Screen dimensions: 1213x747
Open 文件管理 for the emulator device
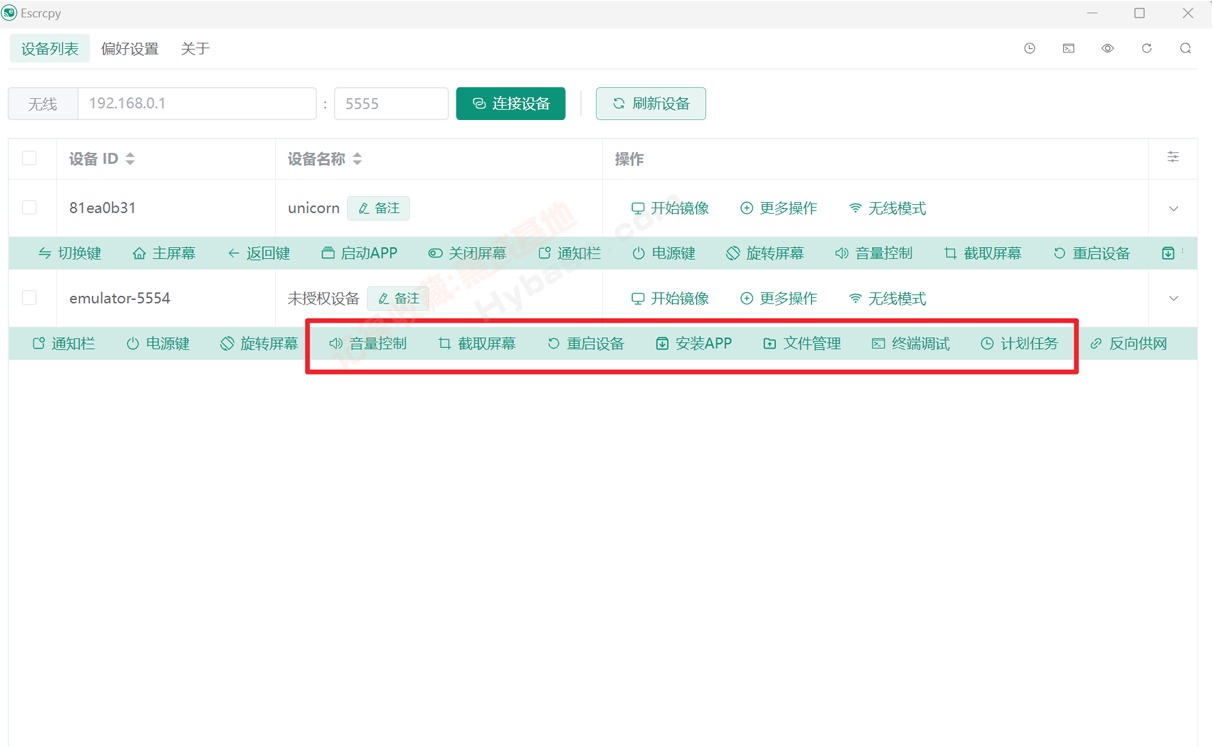(x=802, y=343)
